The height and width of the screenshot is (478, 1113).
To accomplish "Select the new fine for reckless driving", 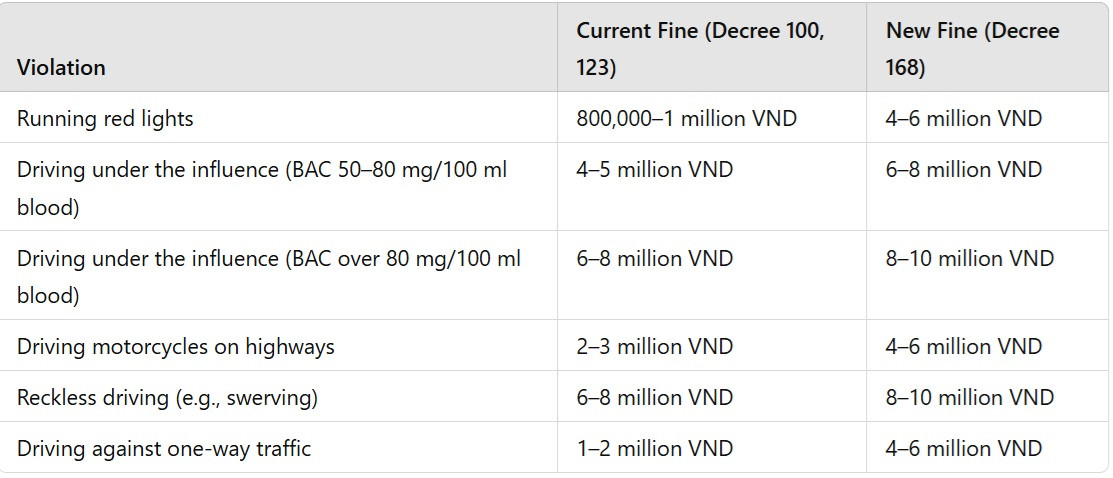I will [969, 398].
